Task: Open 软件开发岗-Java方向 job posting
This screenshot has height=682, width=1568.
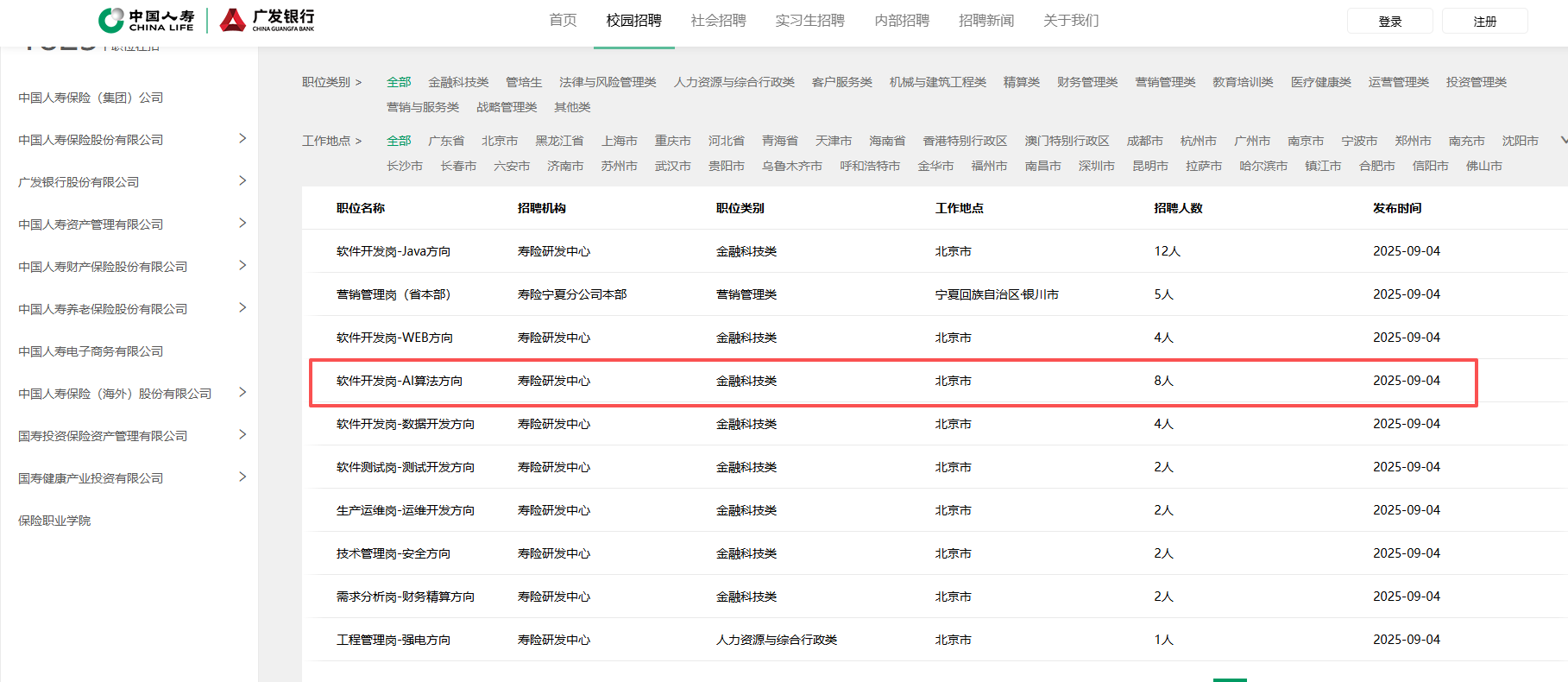Action: pyautogui.click(x=394, y=251)
